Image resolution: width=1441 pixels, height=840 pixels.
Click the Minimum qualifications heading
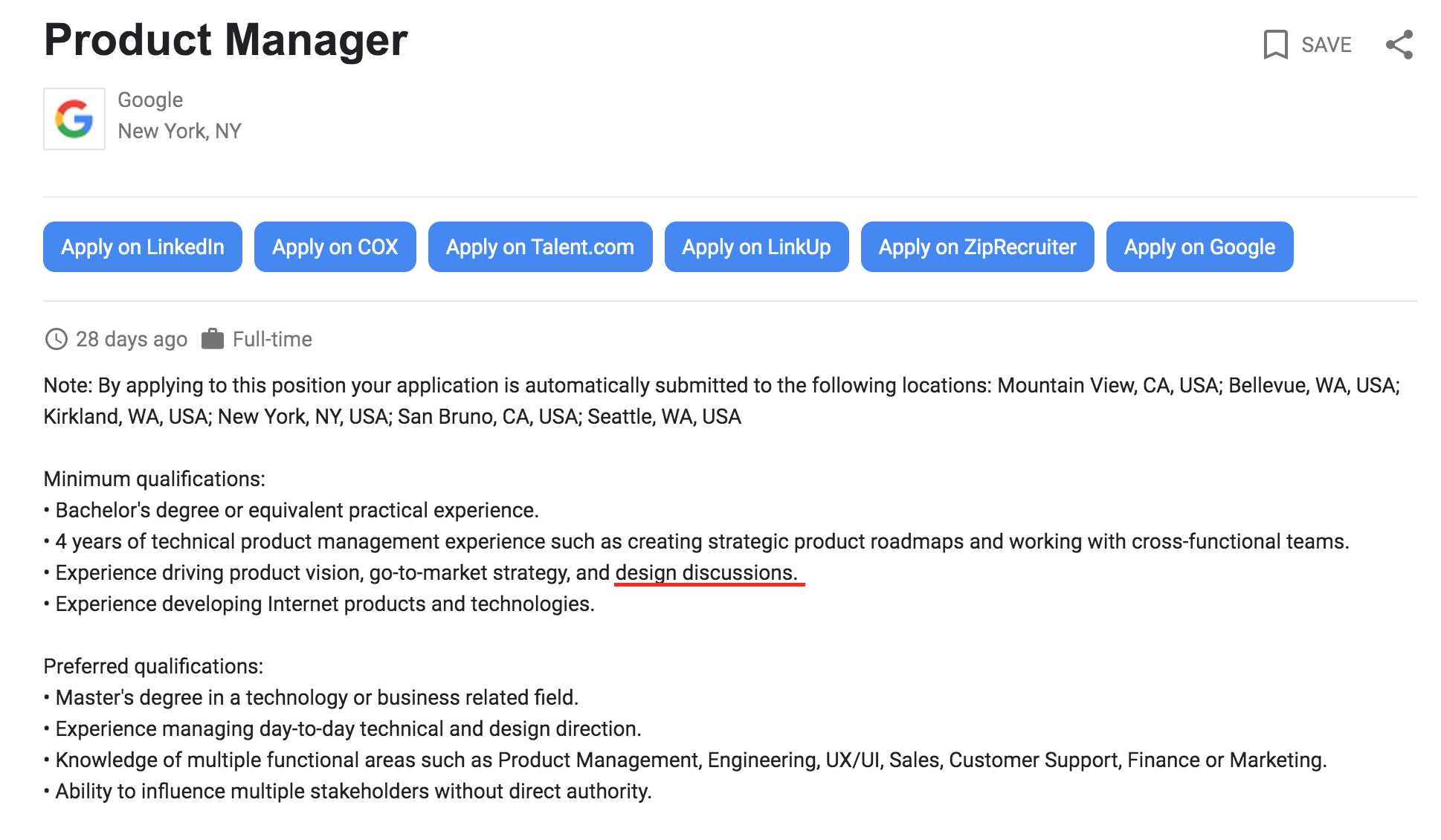click(x=155, y=479)
